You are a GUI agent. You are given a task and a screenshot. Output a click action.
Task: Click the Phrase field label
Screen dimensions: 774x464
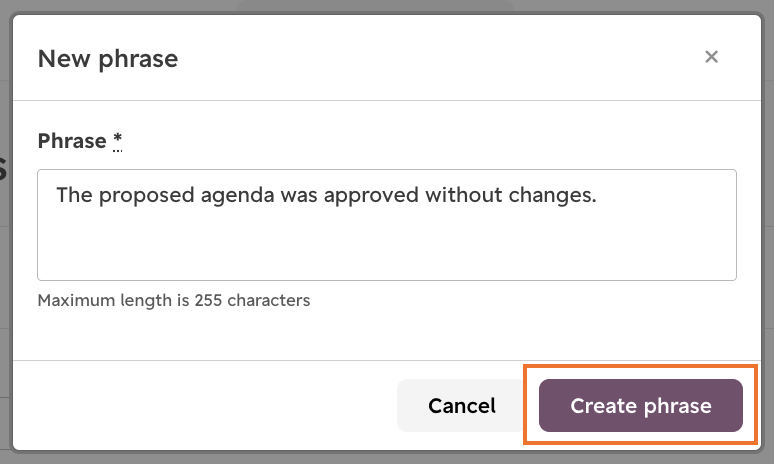72,141
